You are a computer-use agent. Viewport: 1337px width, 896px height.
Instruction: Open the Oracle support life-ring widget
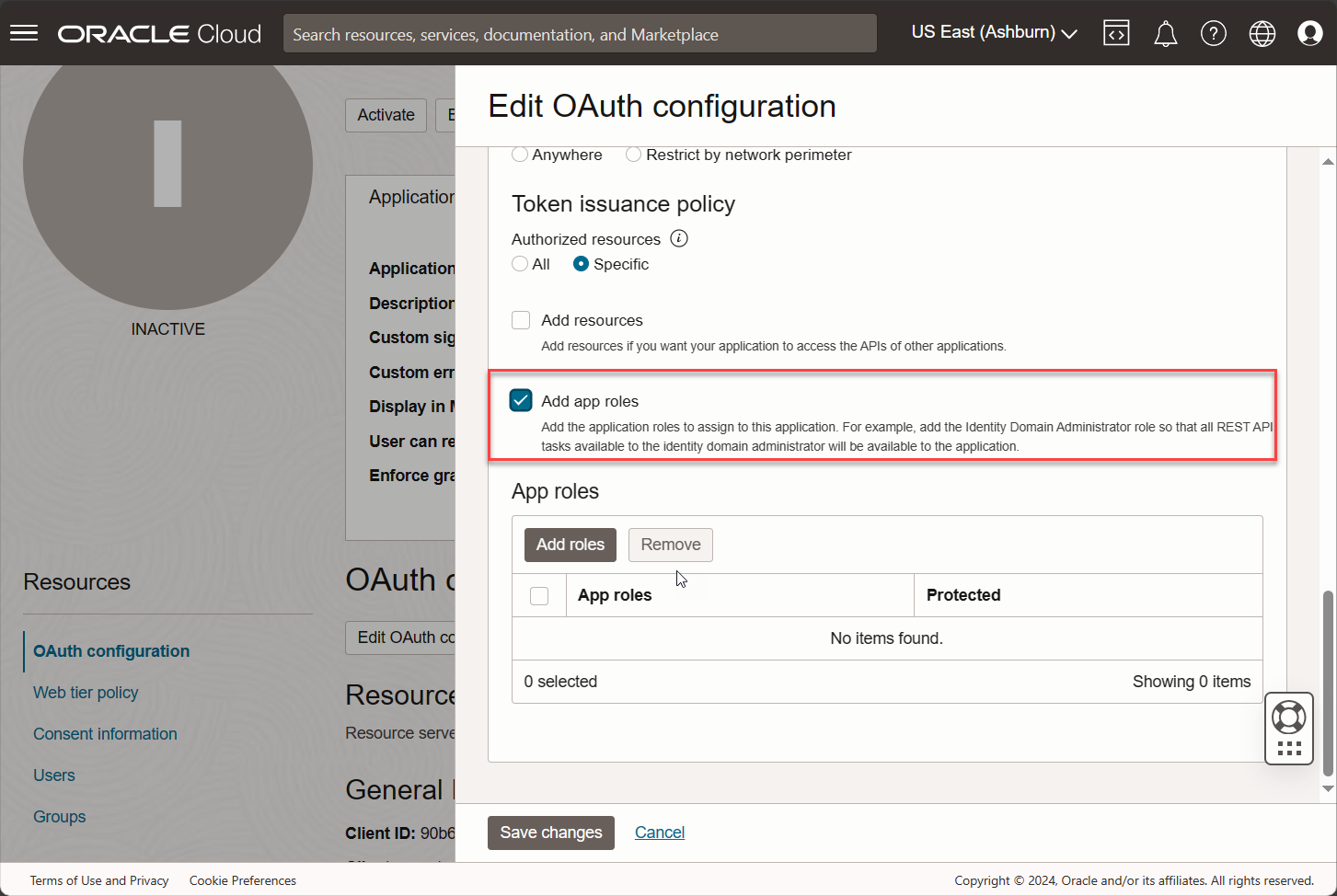[x=1288, y=717]
